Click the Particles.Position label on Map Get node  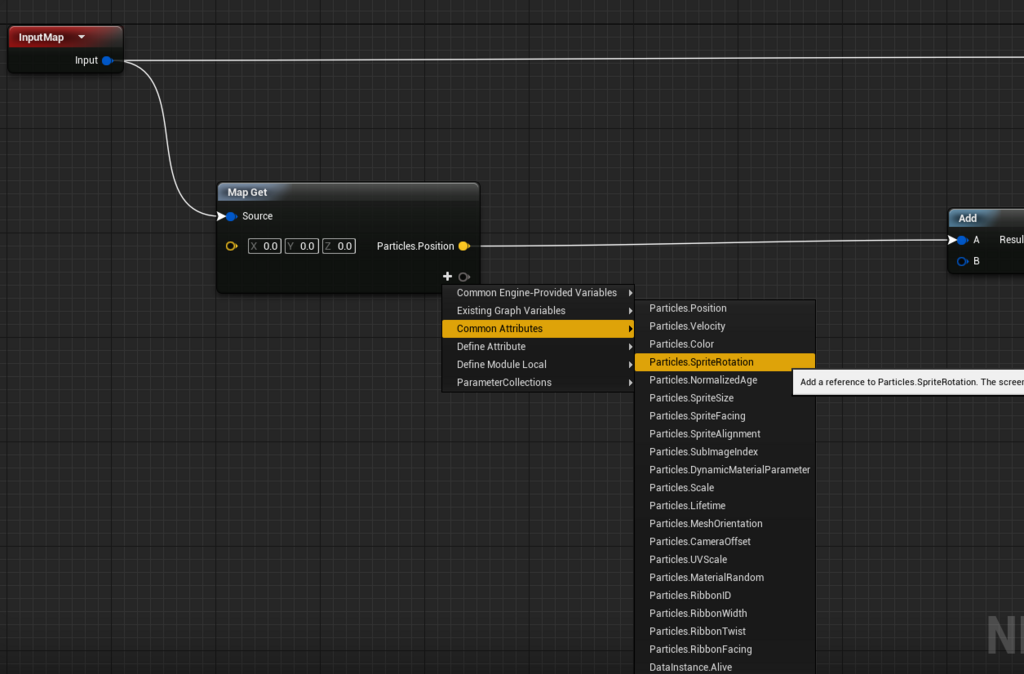[415, 246]
